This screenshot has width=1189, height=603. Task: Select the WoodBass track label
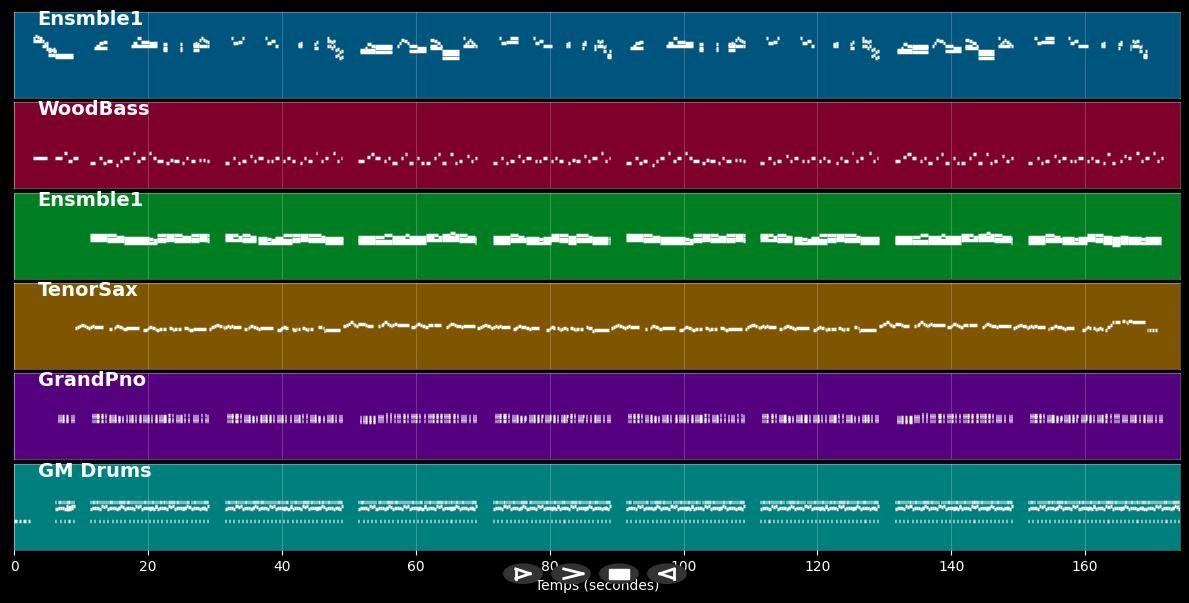[x=93, y=109]
